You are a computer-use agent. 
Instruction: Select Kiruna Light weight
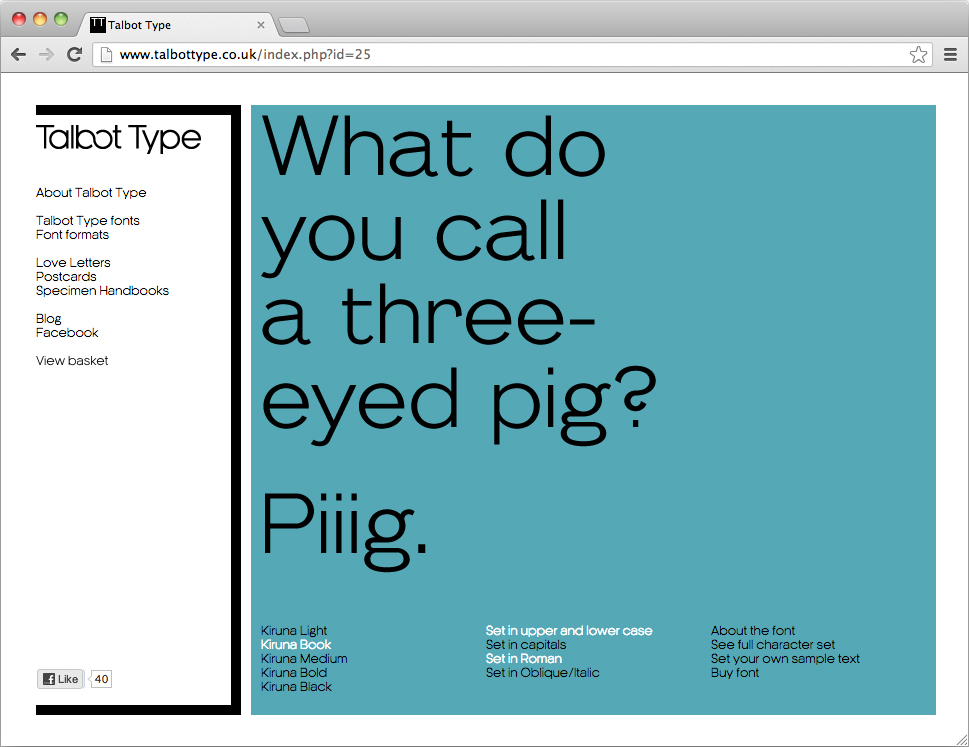tap(294, 631)
